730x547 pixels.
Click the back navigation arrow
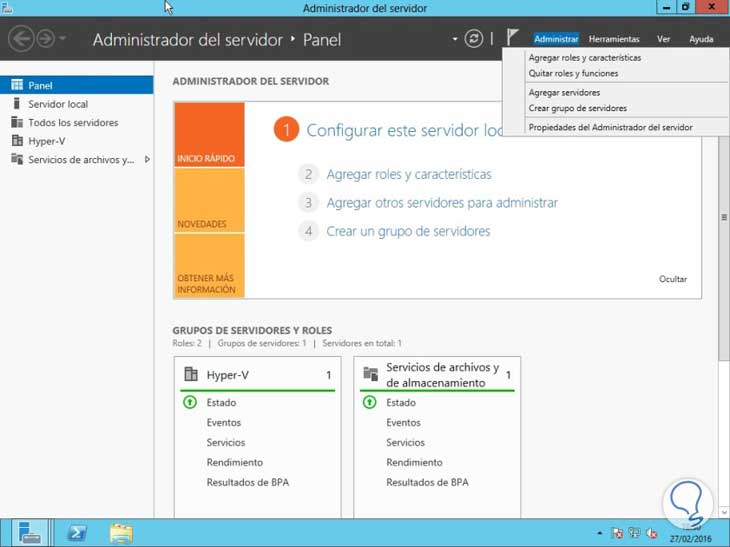point(21,39)
